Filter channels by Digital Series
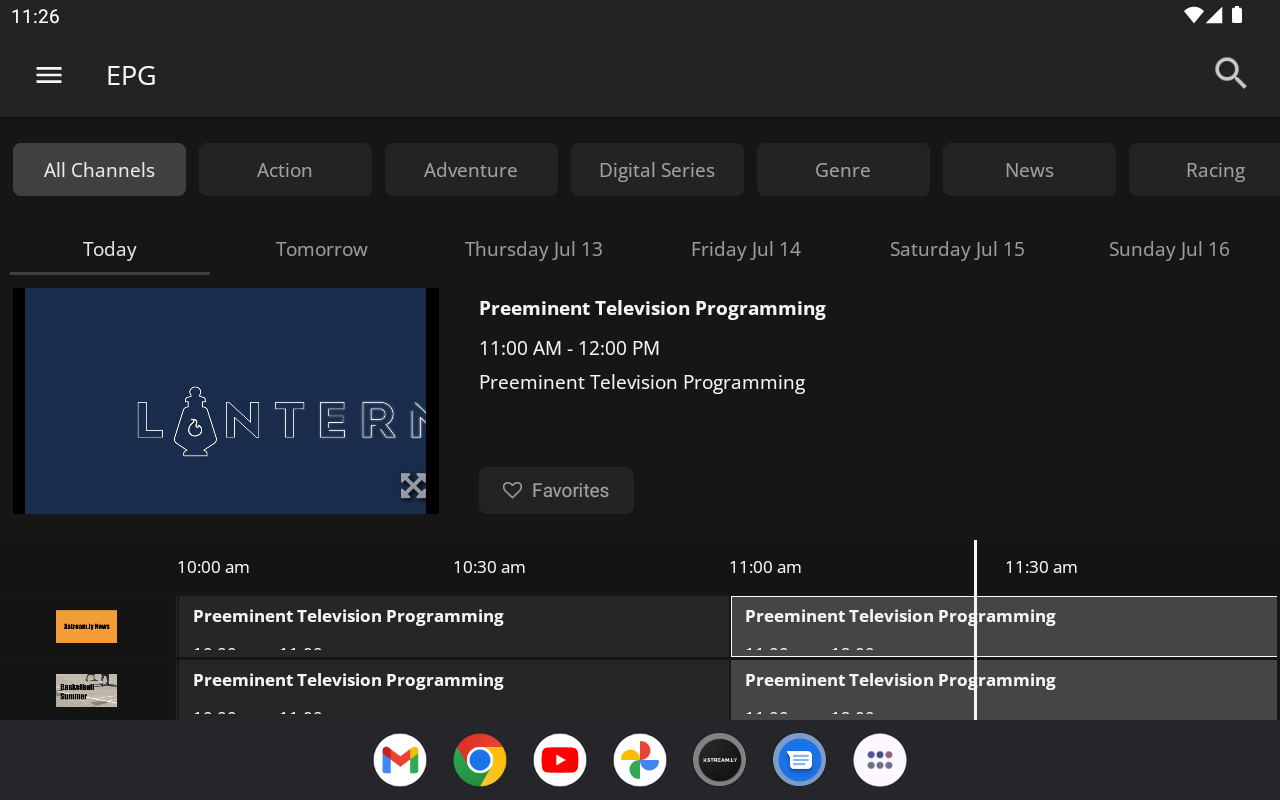 tap(657, 170)
